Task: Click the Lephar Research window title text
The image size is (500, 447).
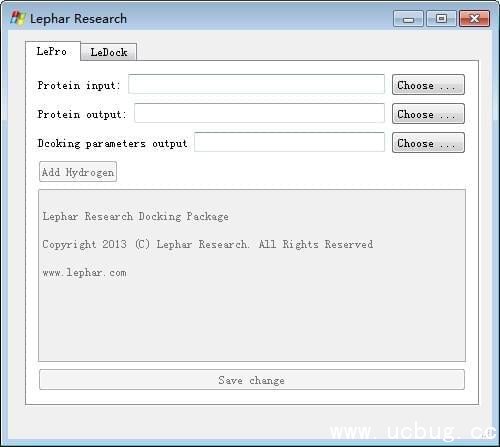Action: [78, 19]
